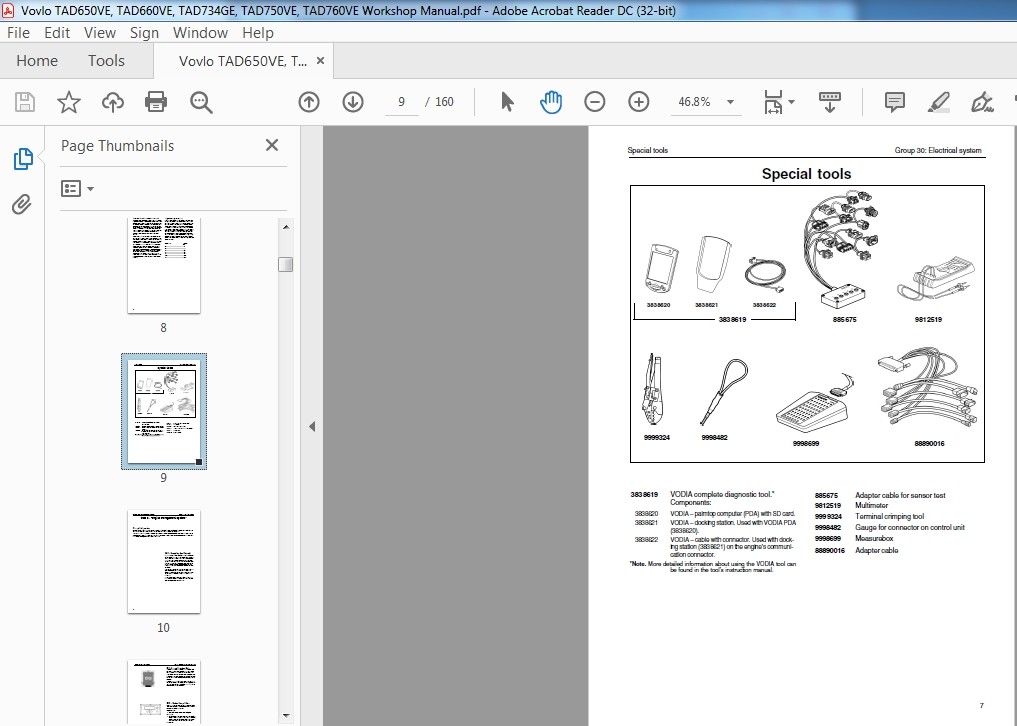Image resolution: width=1017 pixels, height=726 pixels.
Task: Bookmark file with the star icon
Action: pos(68,102)
